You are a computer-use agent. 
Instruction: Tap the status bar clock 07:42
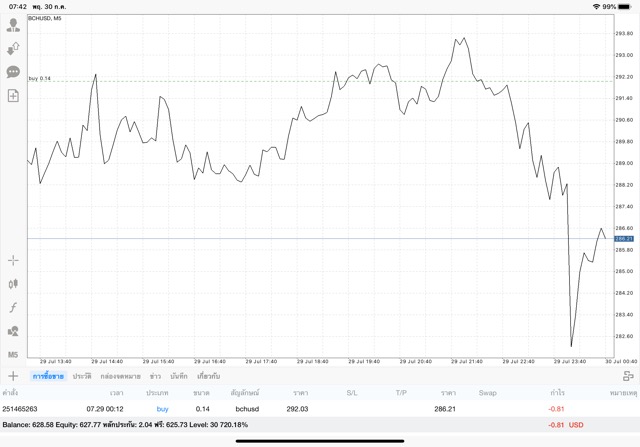(x=18, y=7)
